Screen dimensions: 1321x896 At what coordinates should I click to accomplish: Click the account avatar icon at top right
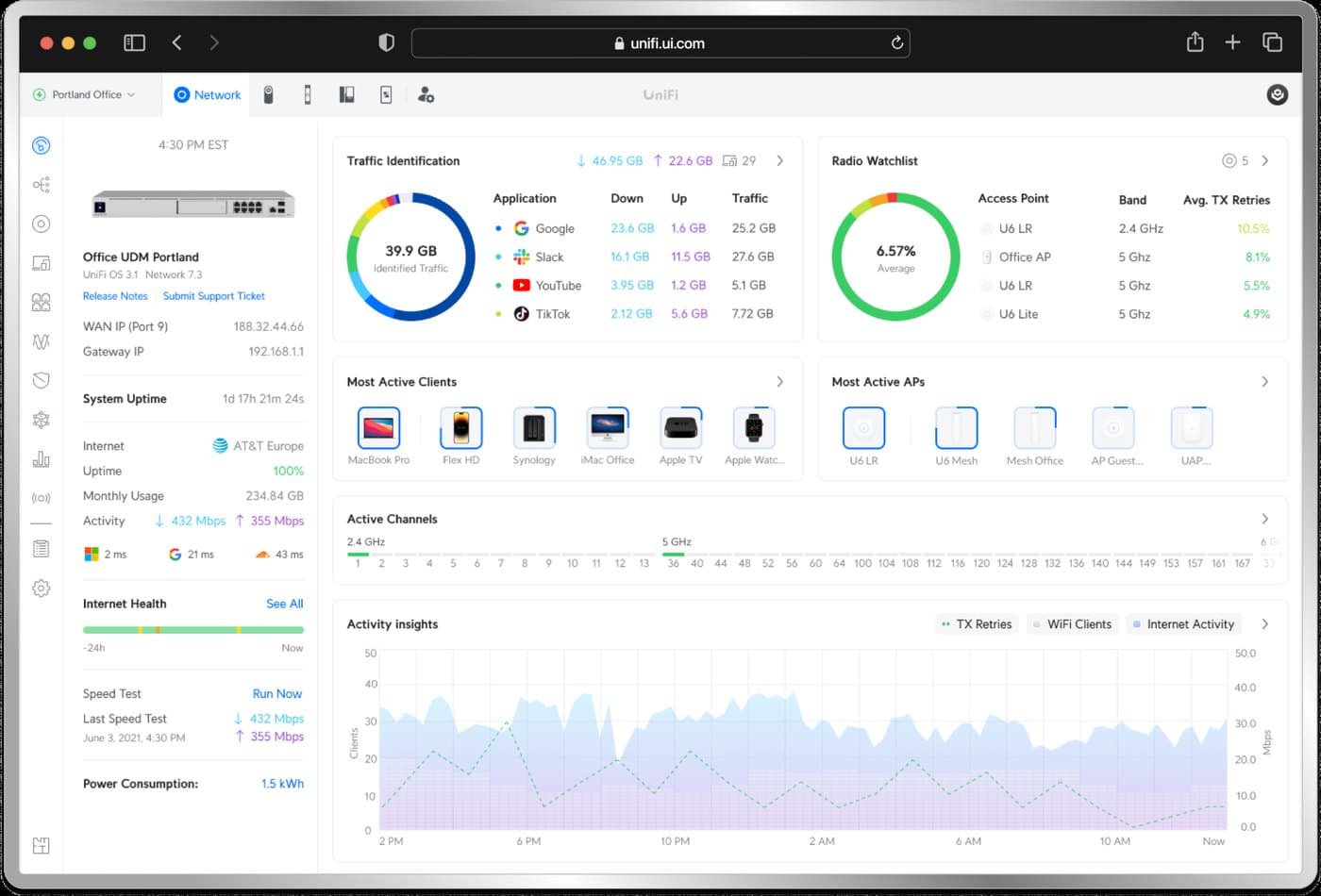tap(1277, 94)
